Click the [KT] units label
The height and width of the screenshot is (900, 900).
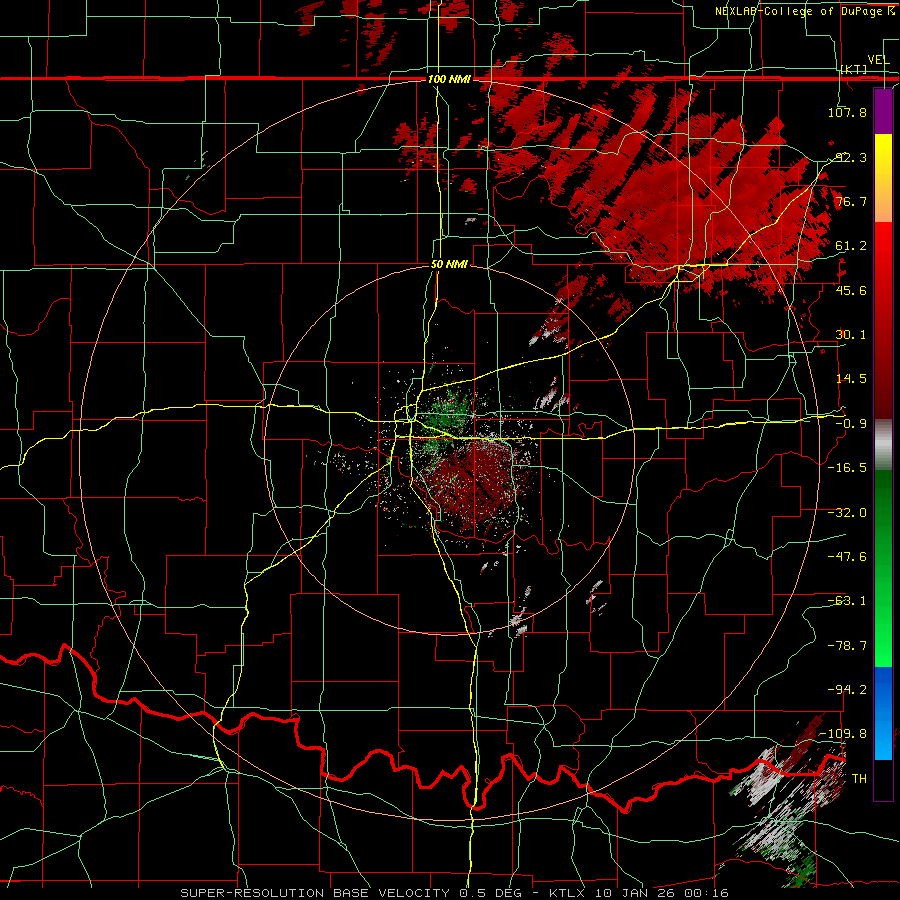[854, 69]
